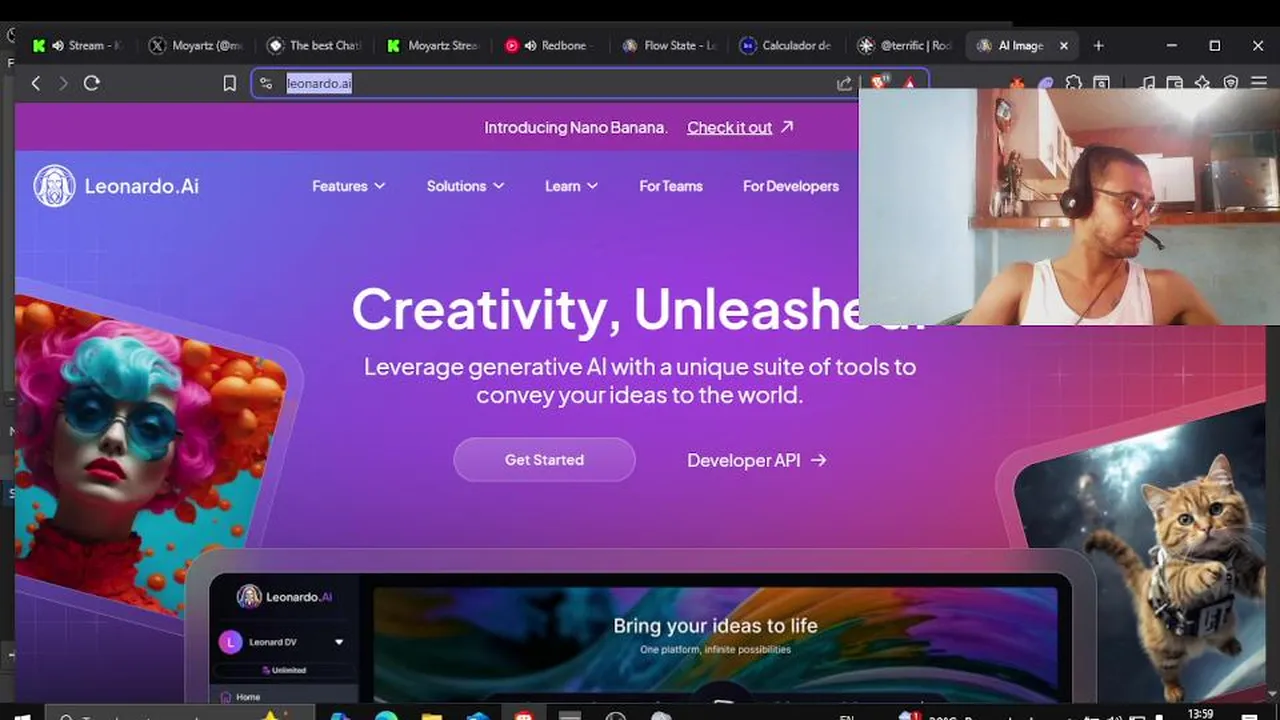1280x720 pixels.
Task: Bookmark this page using the bookmark icon
Action: tap(229, 83)
